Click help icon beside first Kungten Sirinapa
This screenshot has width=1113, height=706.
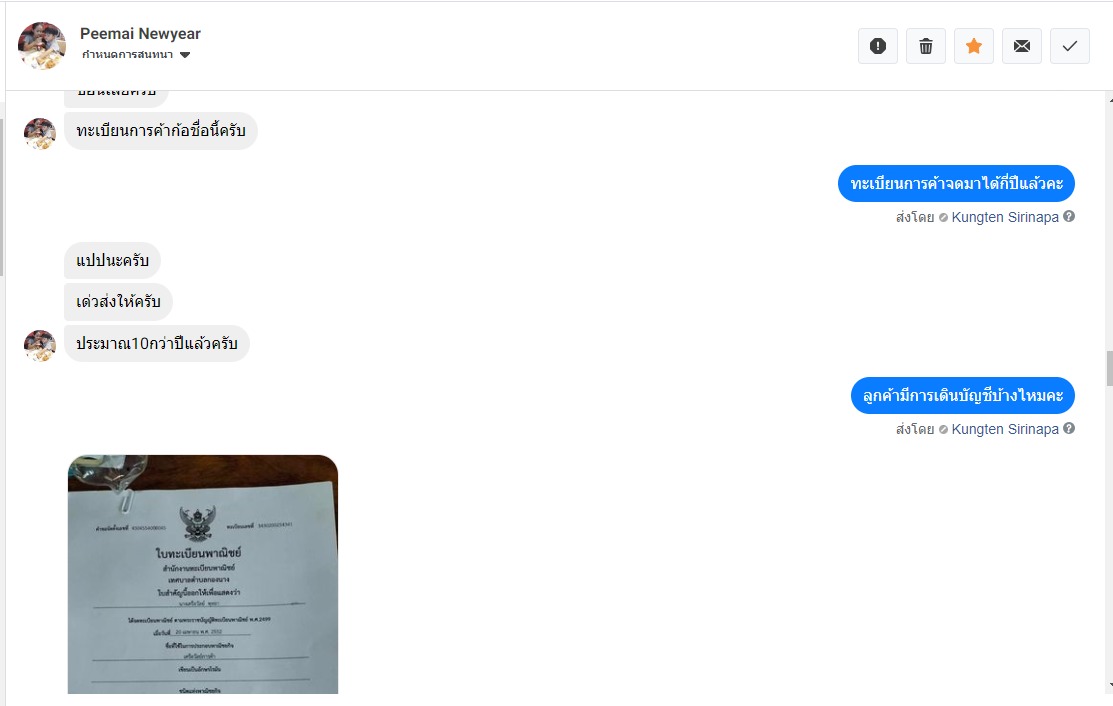(1069, 216)
